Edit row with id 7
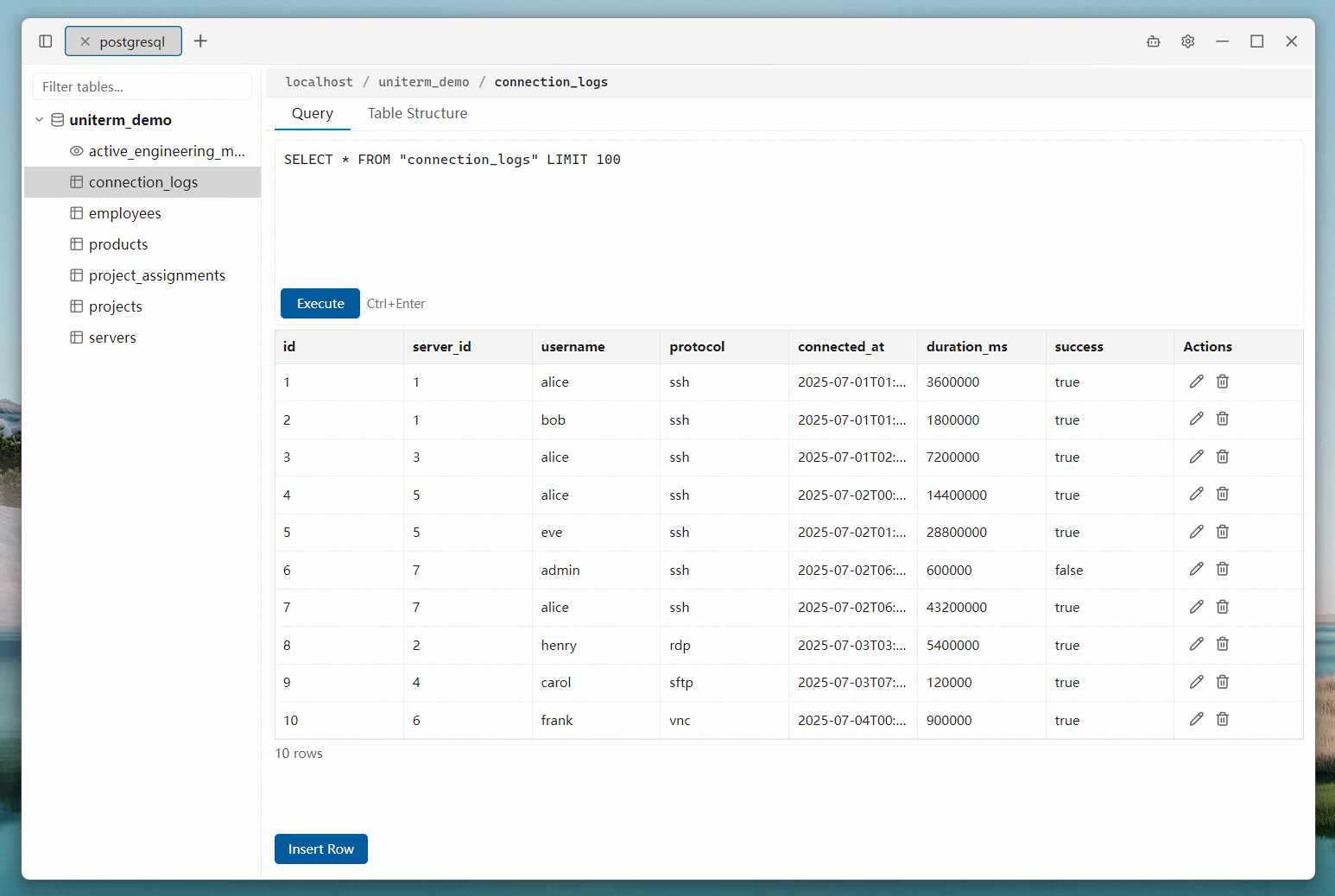The height and width of the screenshot is (896, 1335). [1196, 607]
